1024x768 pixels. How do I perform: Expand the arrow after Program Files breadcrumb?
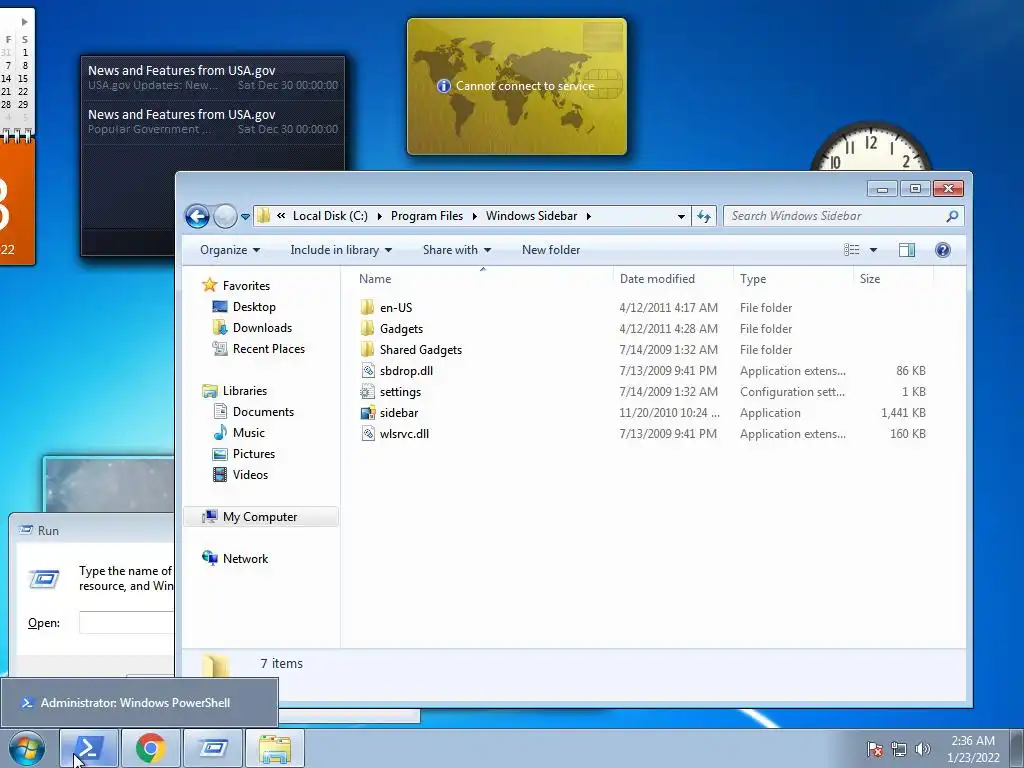click(x=474, y=216)
